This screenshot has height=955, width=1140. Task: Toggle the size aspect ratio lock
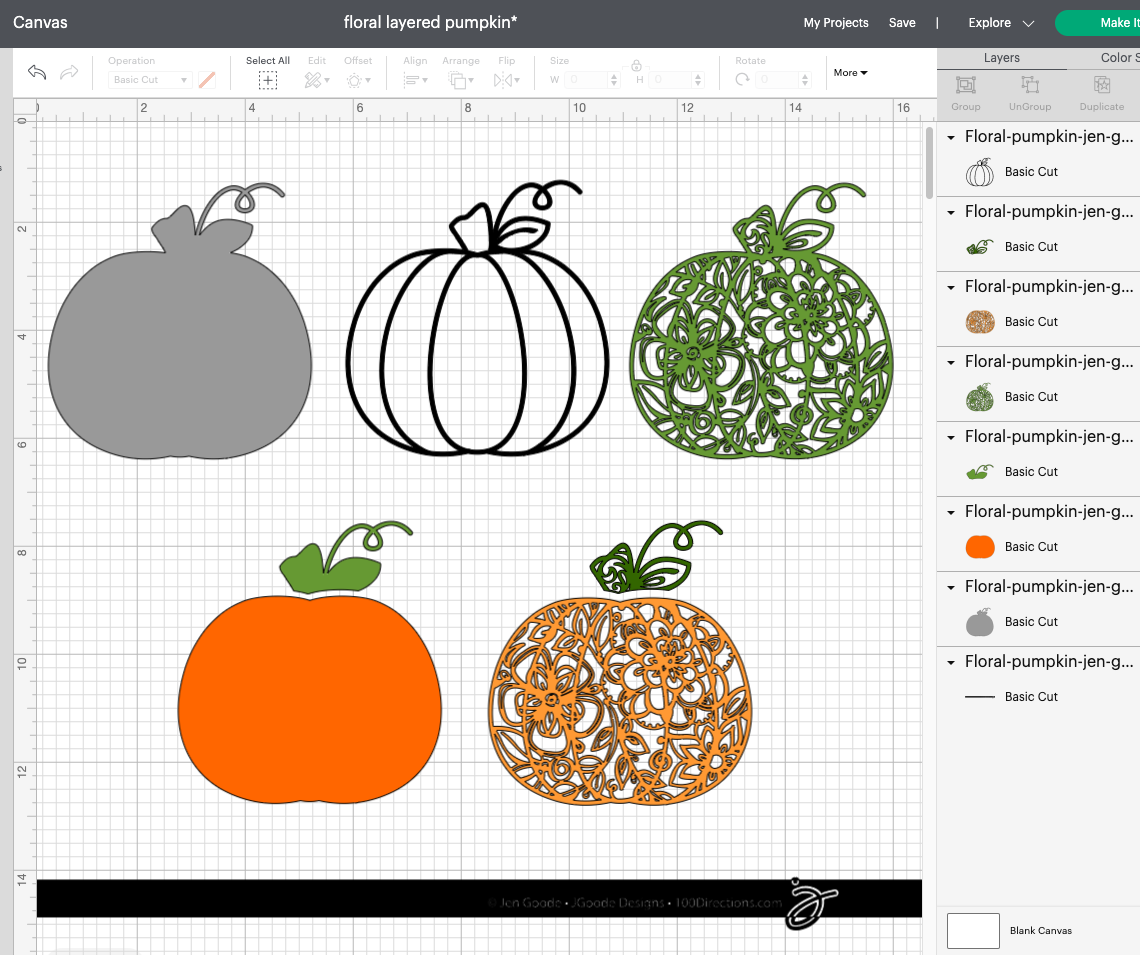click(x=635, y=66)
